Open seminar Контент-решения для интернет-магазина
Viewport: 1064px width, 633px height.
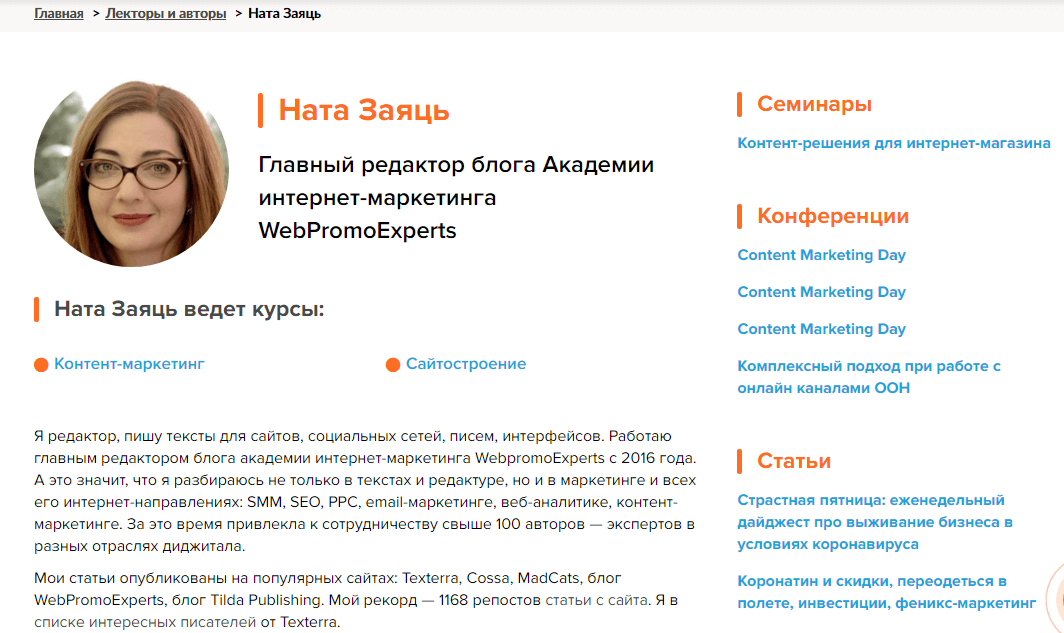pos(894,143)
